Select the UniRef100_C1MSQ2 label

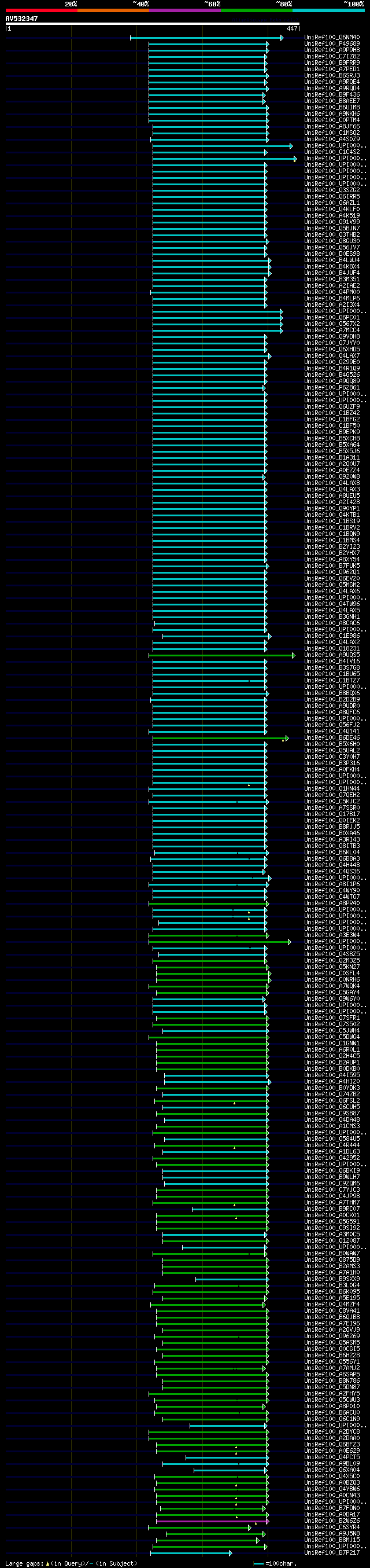click(x=332, y=133)
